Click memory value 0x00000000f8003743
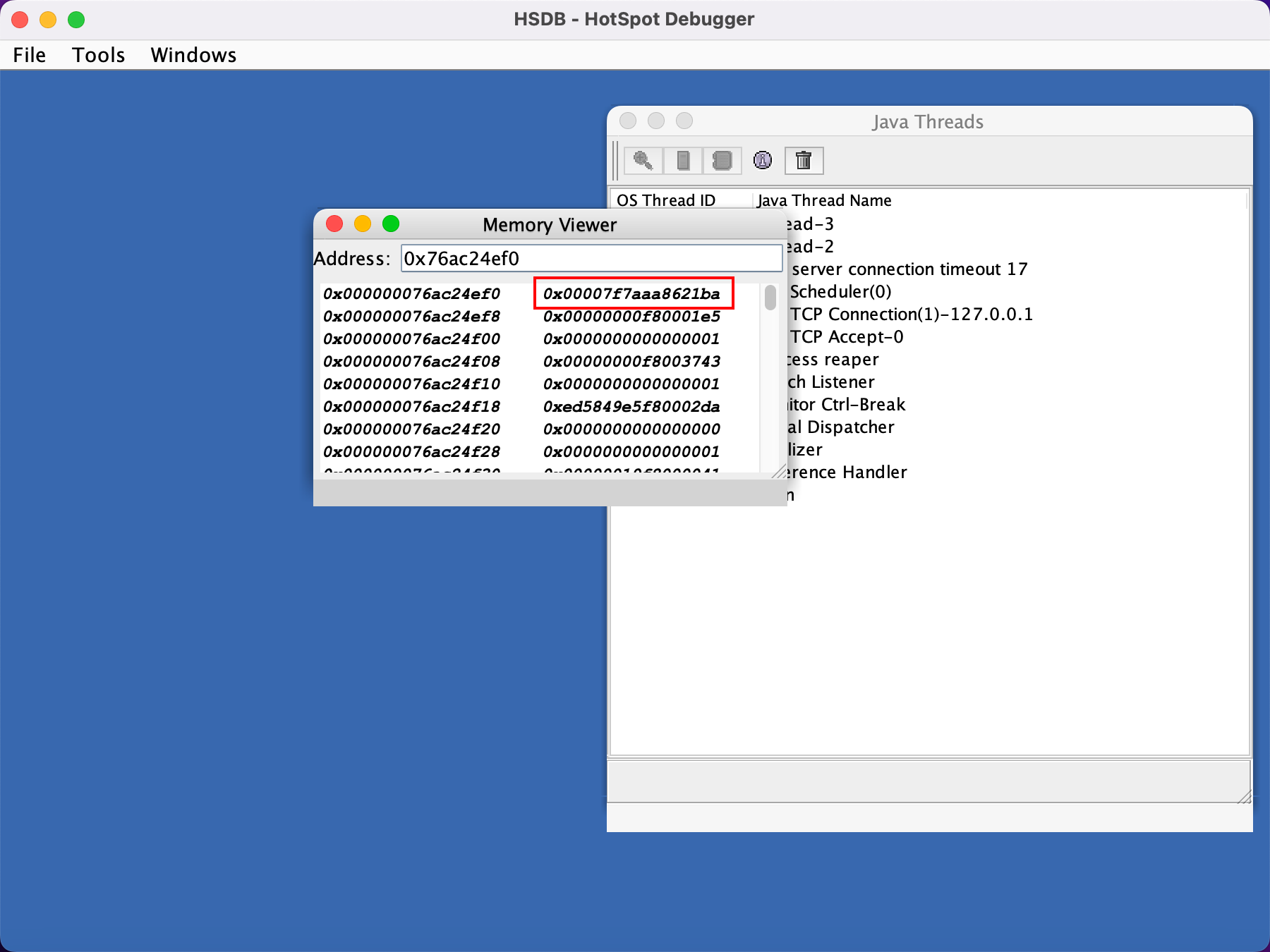The height and width of the screenshot is (952, 1270). pos(631,362)
